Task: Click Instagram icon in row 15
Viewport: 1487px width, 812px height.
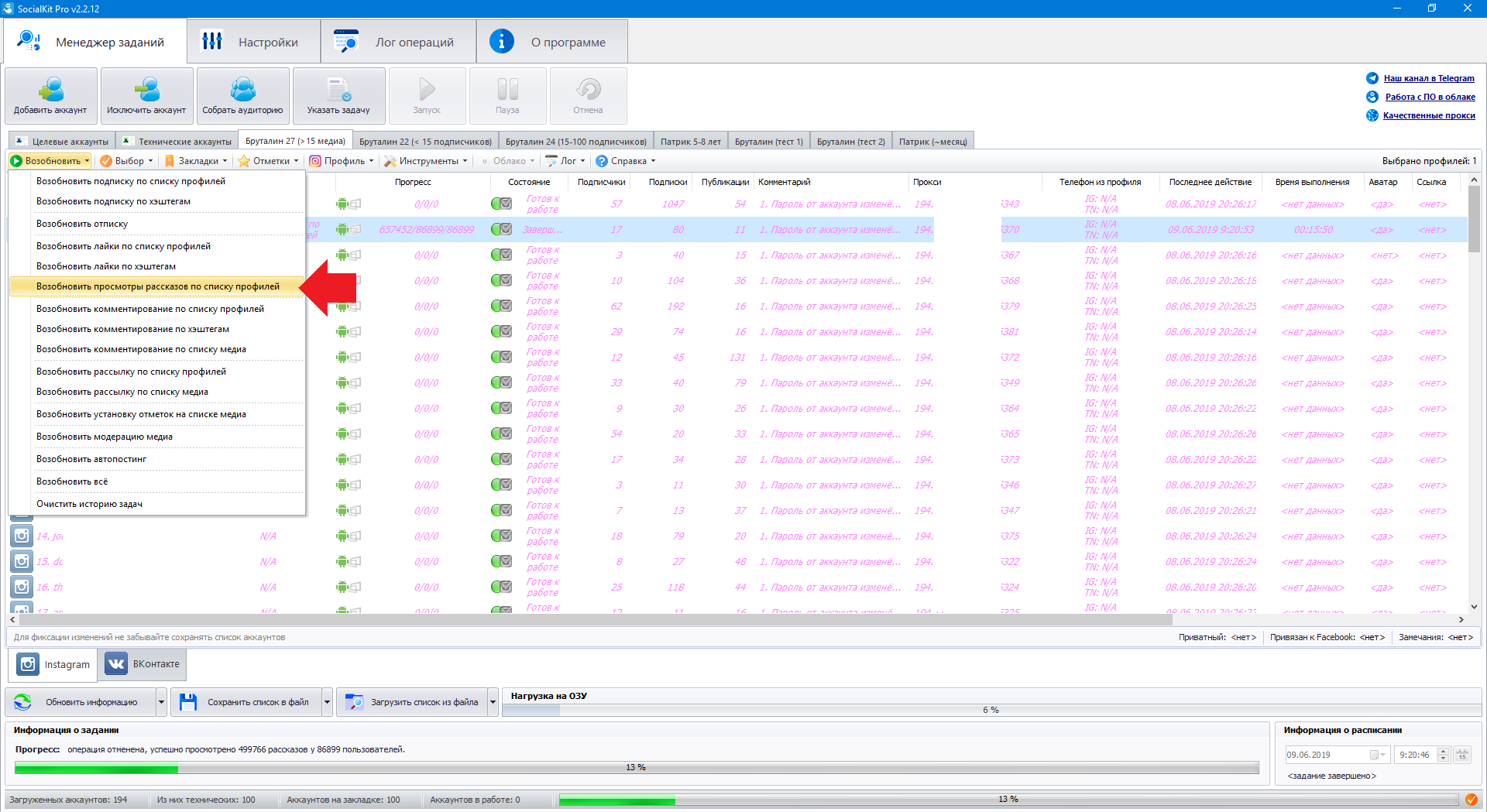Action: coord(22,561)
